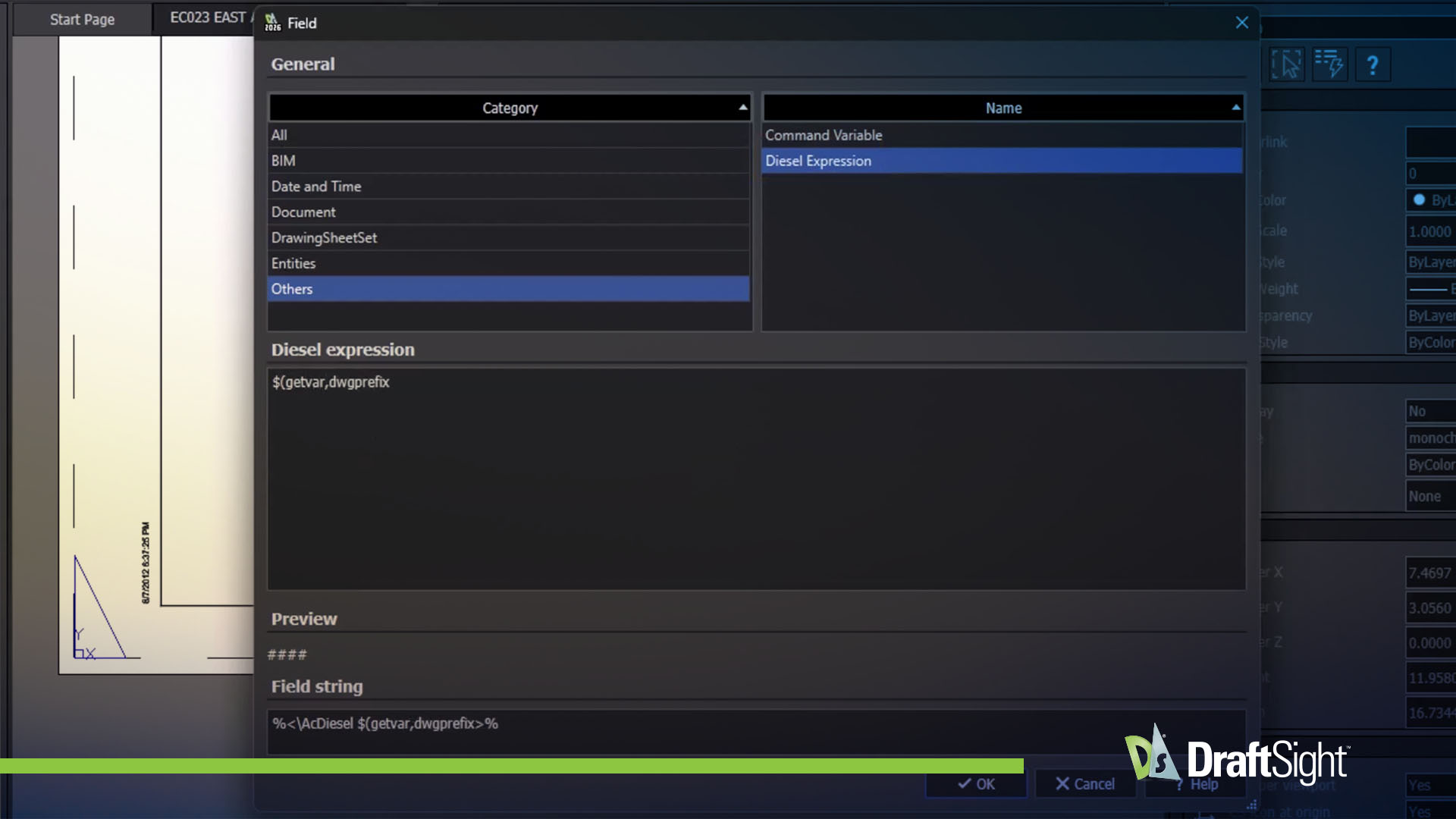
Task: Select the 'Others' category row
Action: pos(509,289)
